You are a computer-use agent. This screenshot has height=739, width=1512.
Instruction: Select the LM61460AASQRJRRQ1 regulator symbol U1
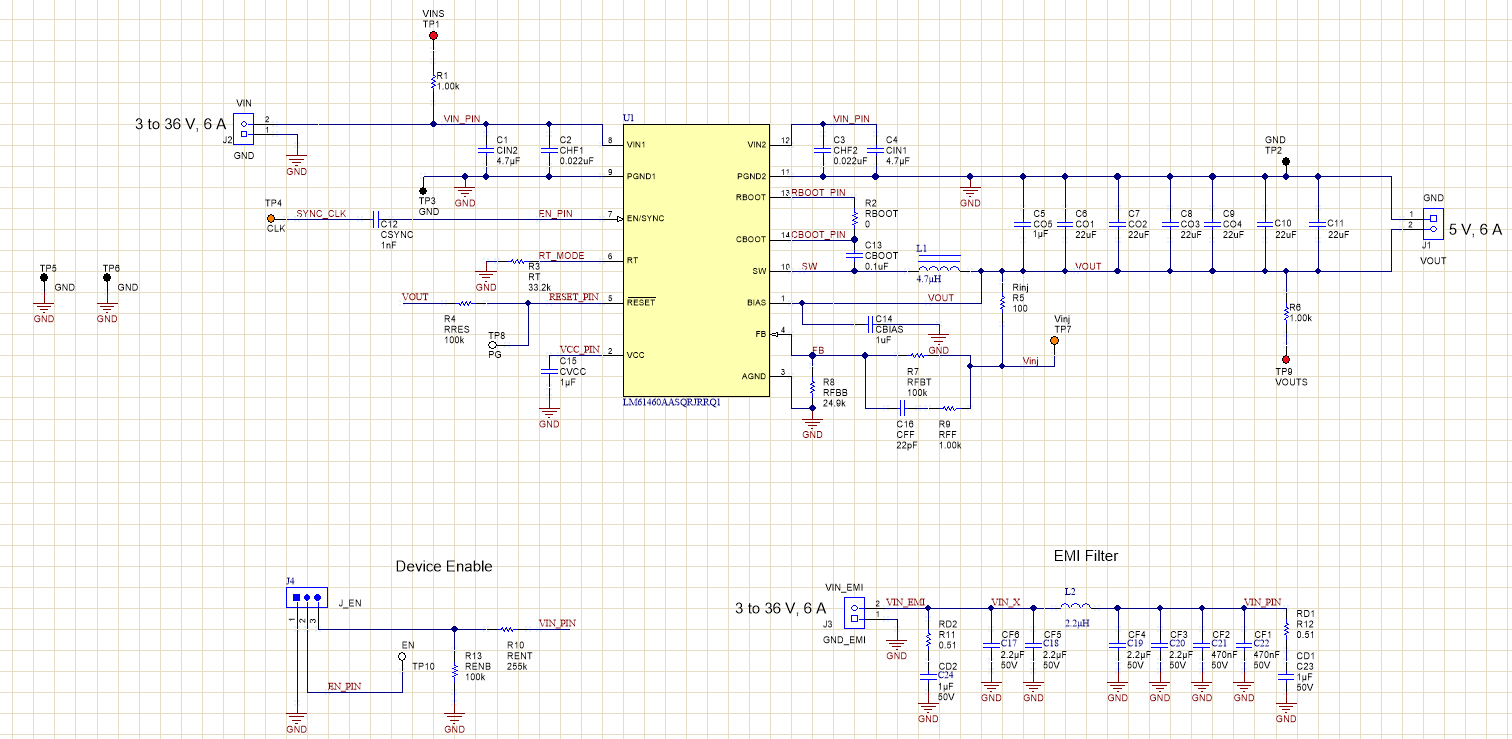coord(694,260)
